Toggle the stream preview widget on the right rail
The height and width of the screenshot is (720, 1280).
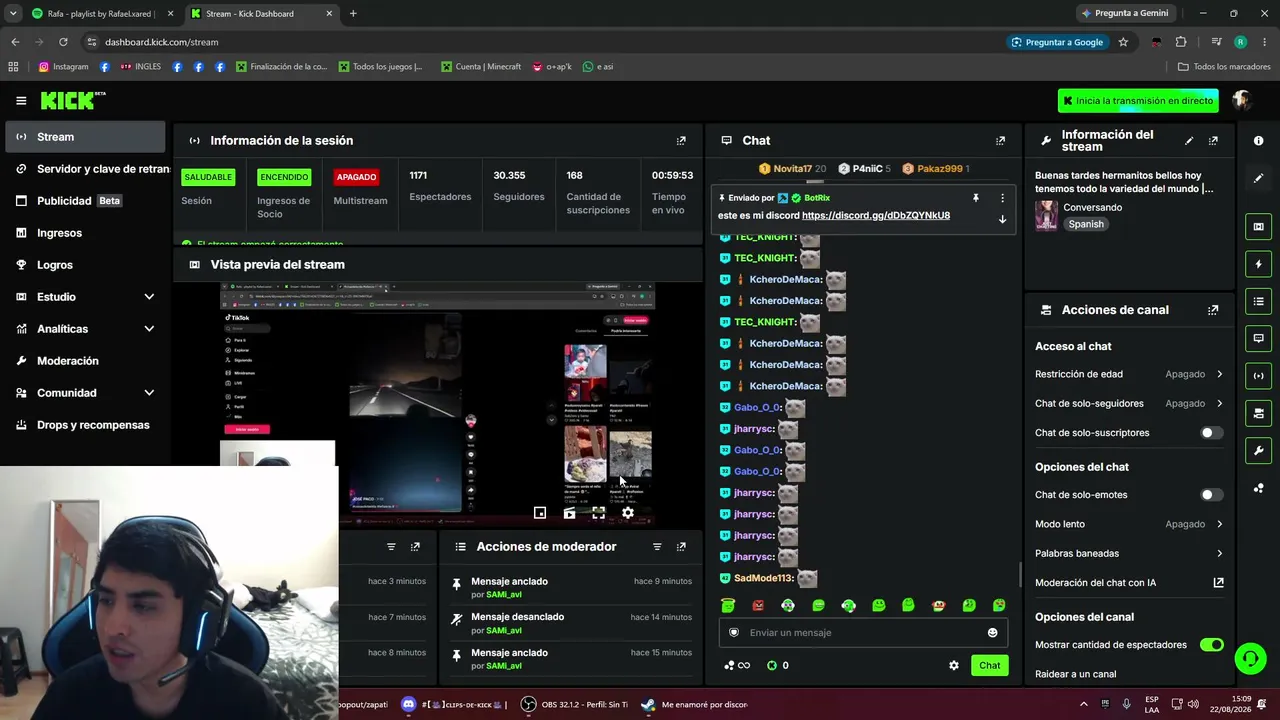coord(1258,227)
